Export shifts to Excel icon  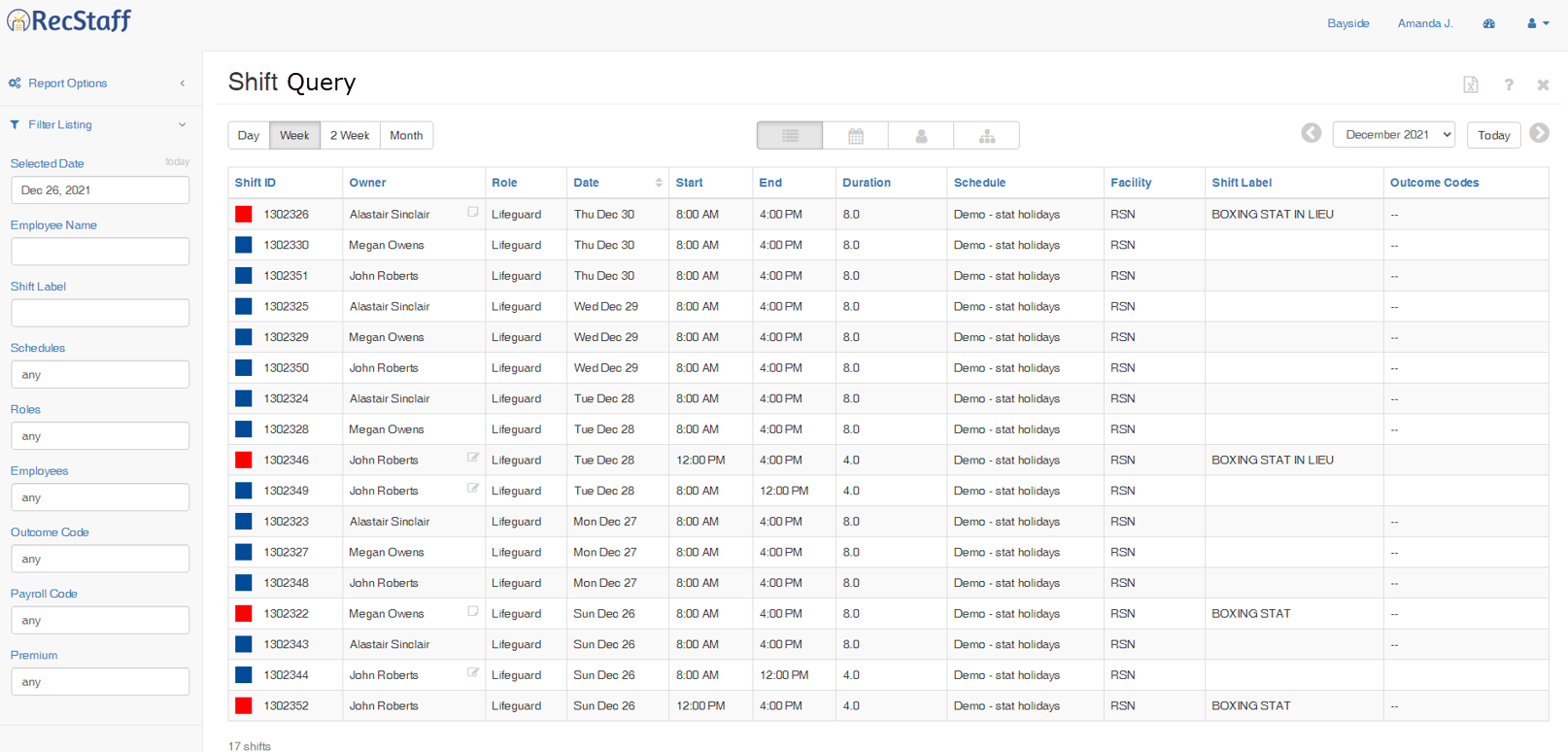(x=1471, y=85)
